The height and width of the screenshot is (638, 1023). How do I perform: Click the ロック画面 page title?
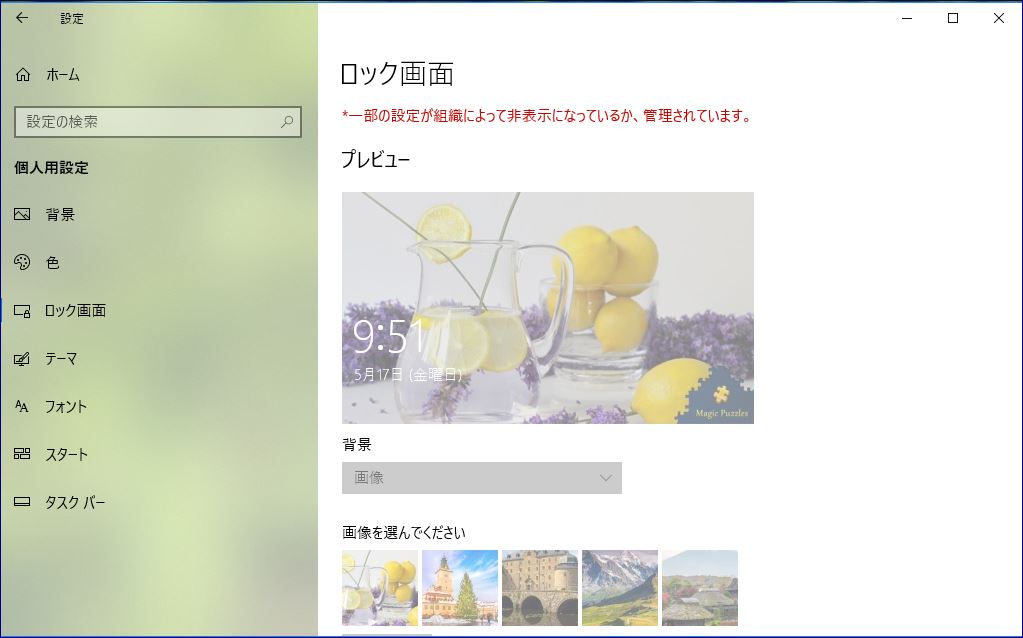397,74
